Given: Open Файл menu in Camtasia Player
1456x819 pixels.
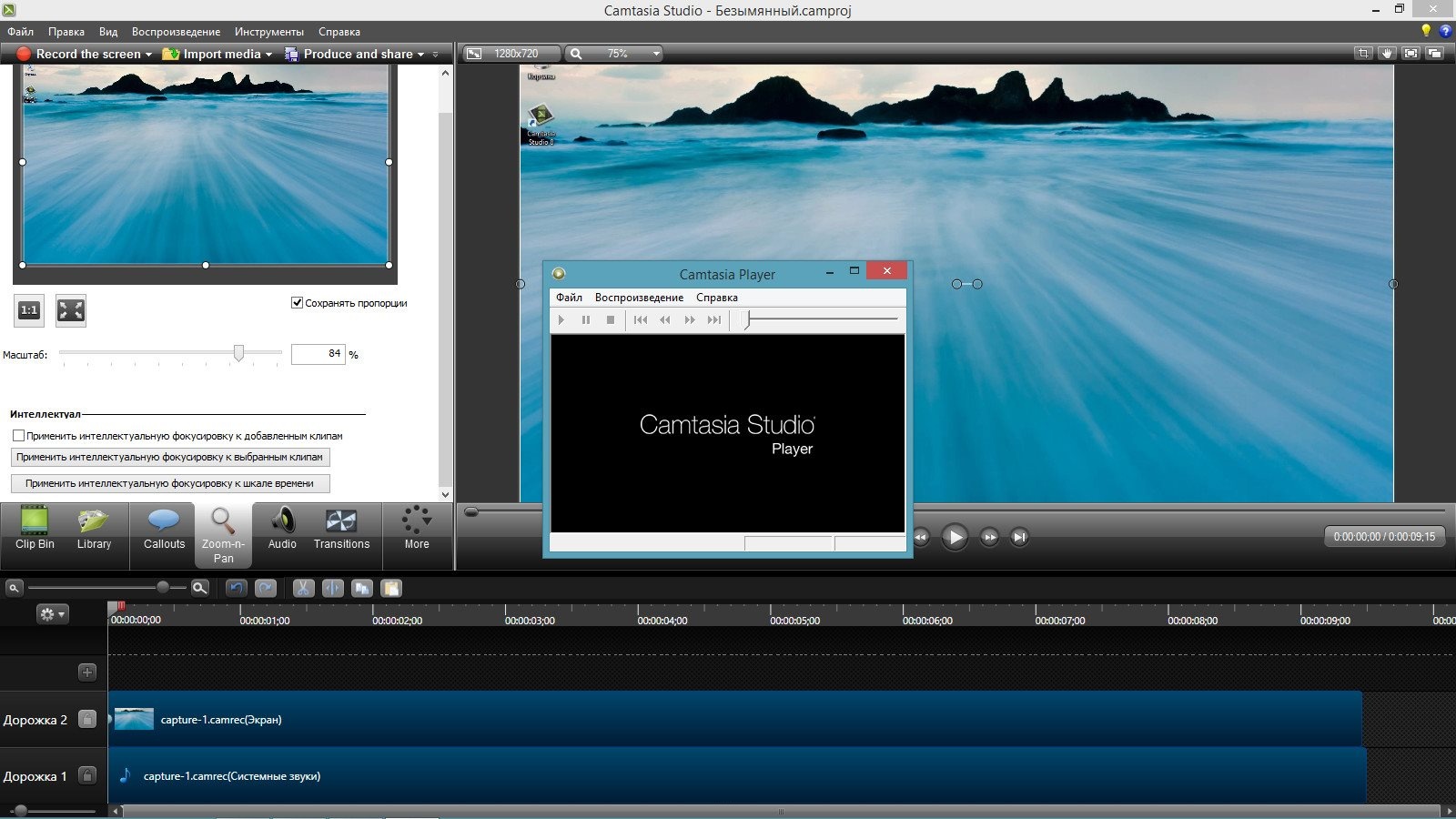Looking at the screenshot, I should (569, 298).
